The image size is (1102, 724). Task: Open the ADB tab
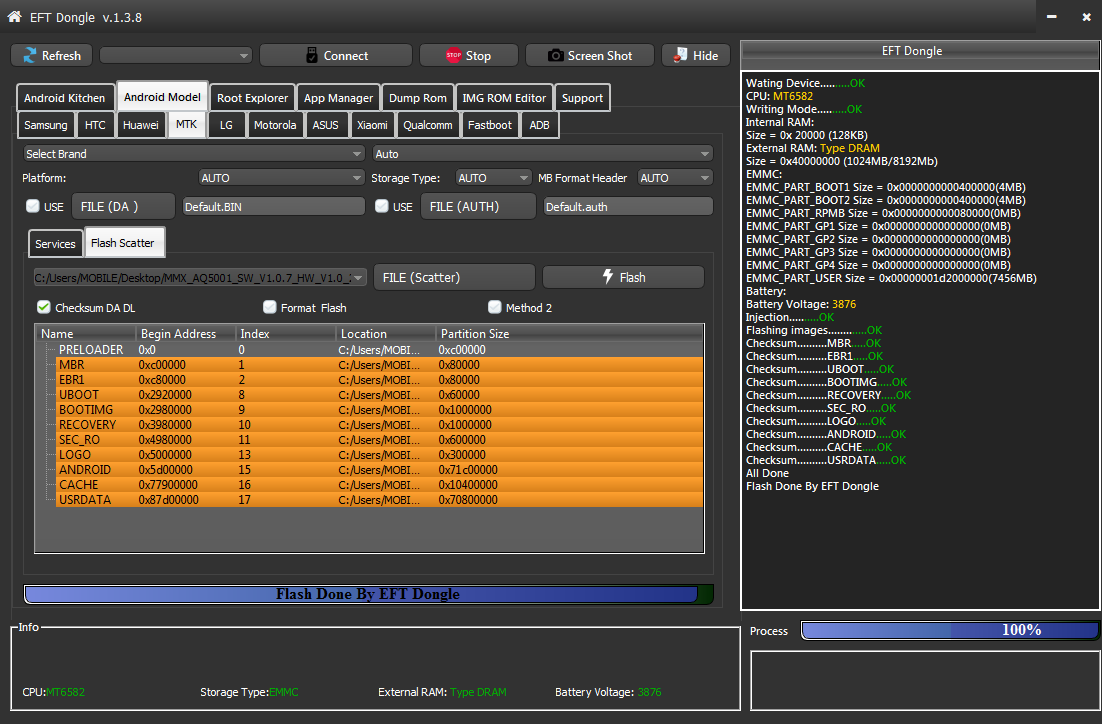click(x=539, y=125)
